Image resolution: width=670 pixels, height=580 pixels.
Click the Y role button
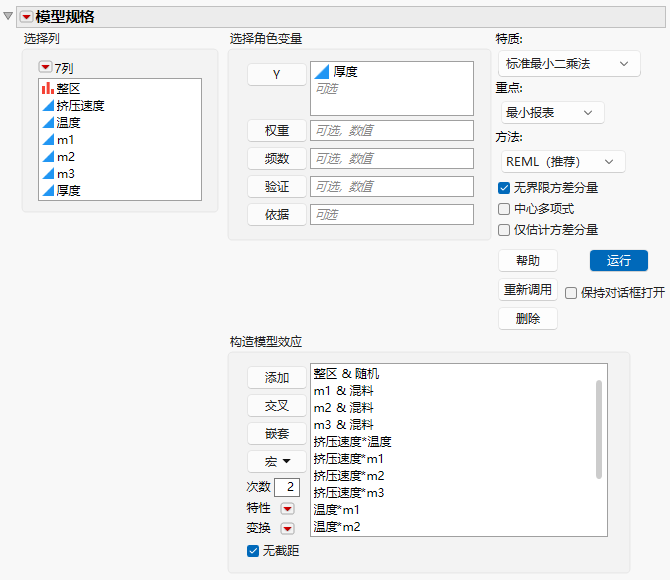point(276,74)
